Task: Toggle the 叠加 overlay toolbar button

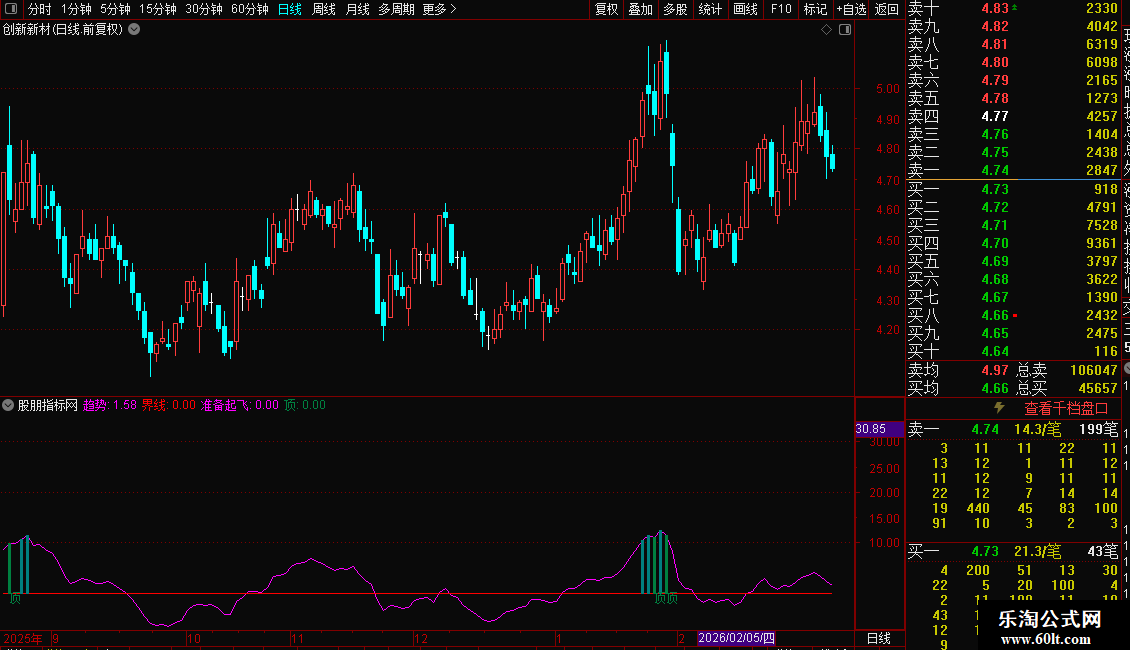Action: coord(640,9)
